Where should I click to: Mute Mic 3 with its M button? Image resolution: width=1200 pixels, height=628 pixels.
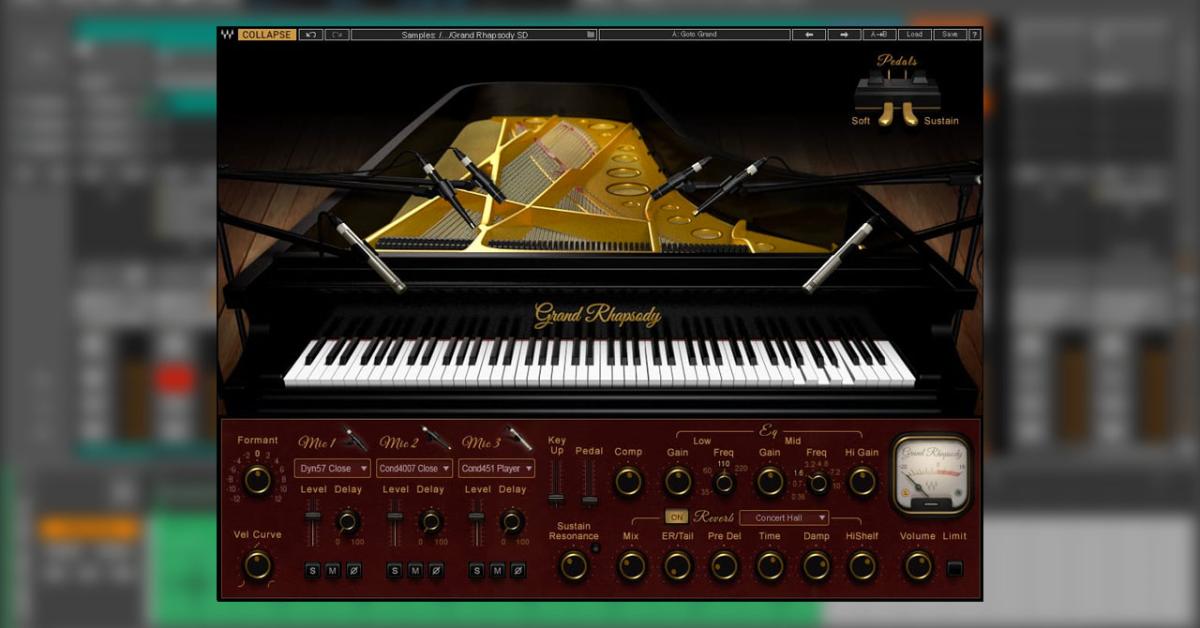(497, 571)
